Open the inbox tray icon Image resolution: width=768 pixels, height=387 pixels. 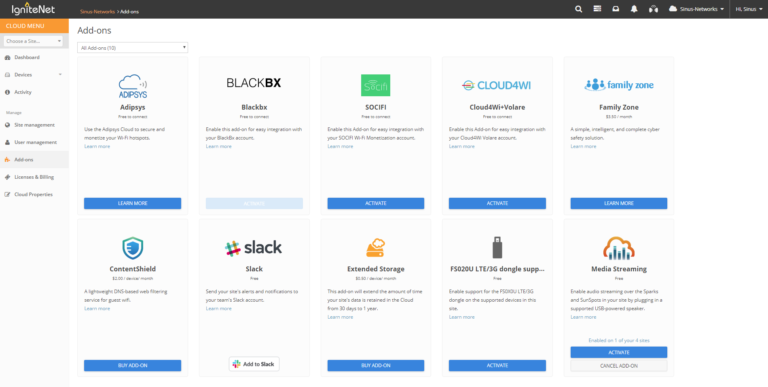click(616, 9)
